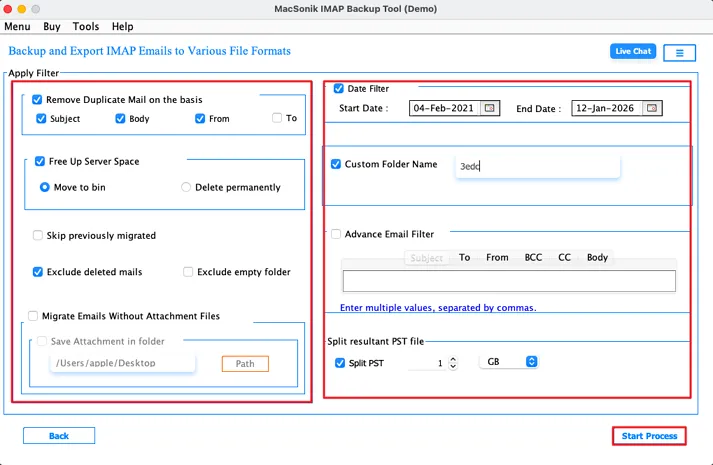Enable the To duplicate criteria checkbox
713x465 pixels.
tap(276, 118)
